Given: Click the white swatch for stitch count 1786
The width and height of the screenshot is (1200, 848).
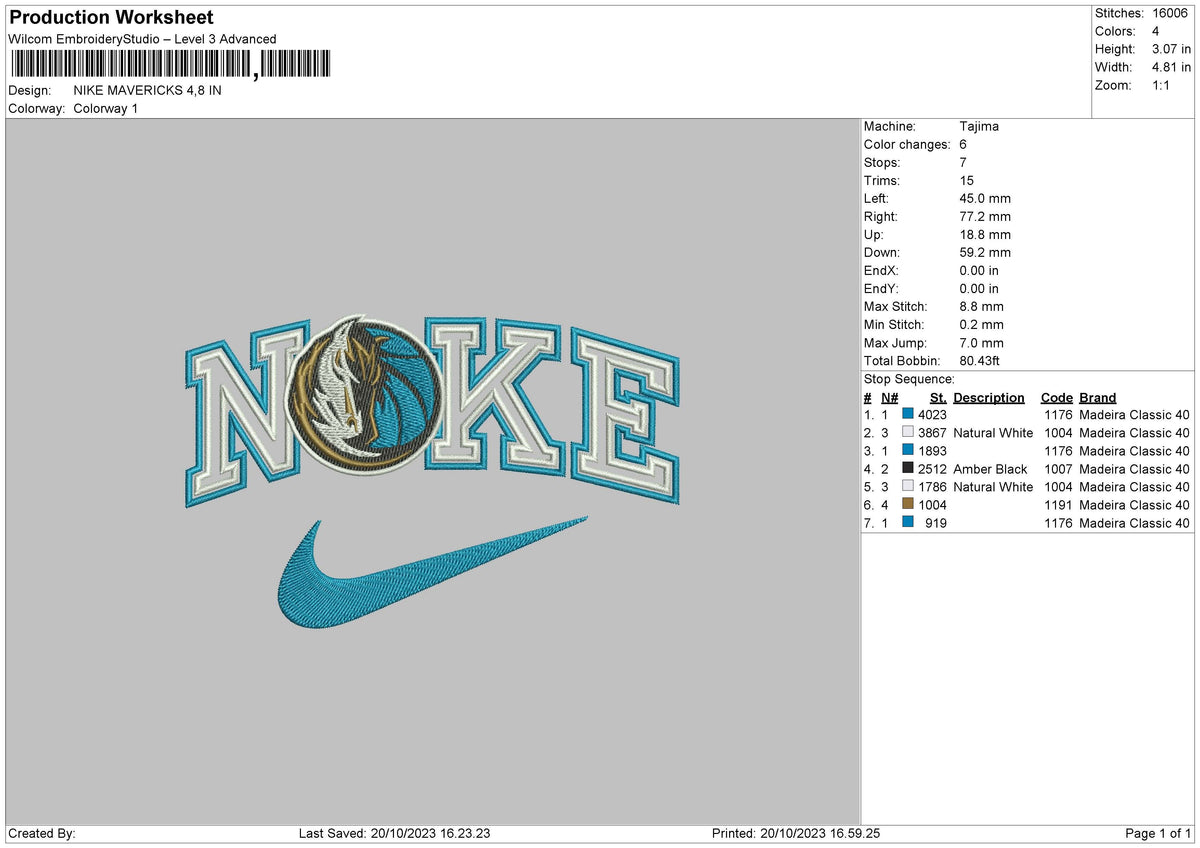Looking at the screenshot, I should [x=908, y=486].
